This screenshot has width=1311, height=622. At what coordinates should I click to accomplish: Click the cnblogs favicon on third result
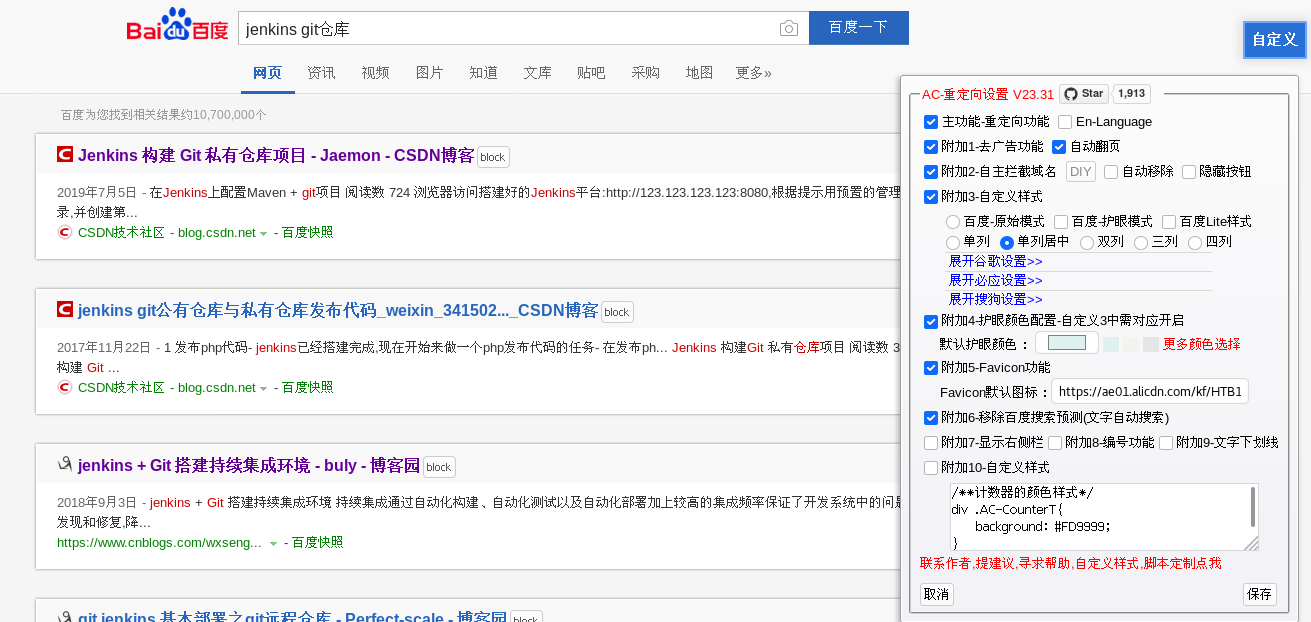(65, 465)
